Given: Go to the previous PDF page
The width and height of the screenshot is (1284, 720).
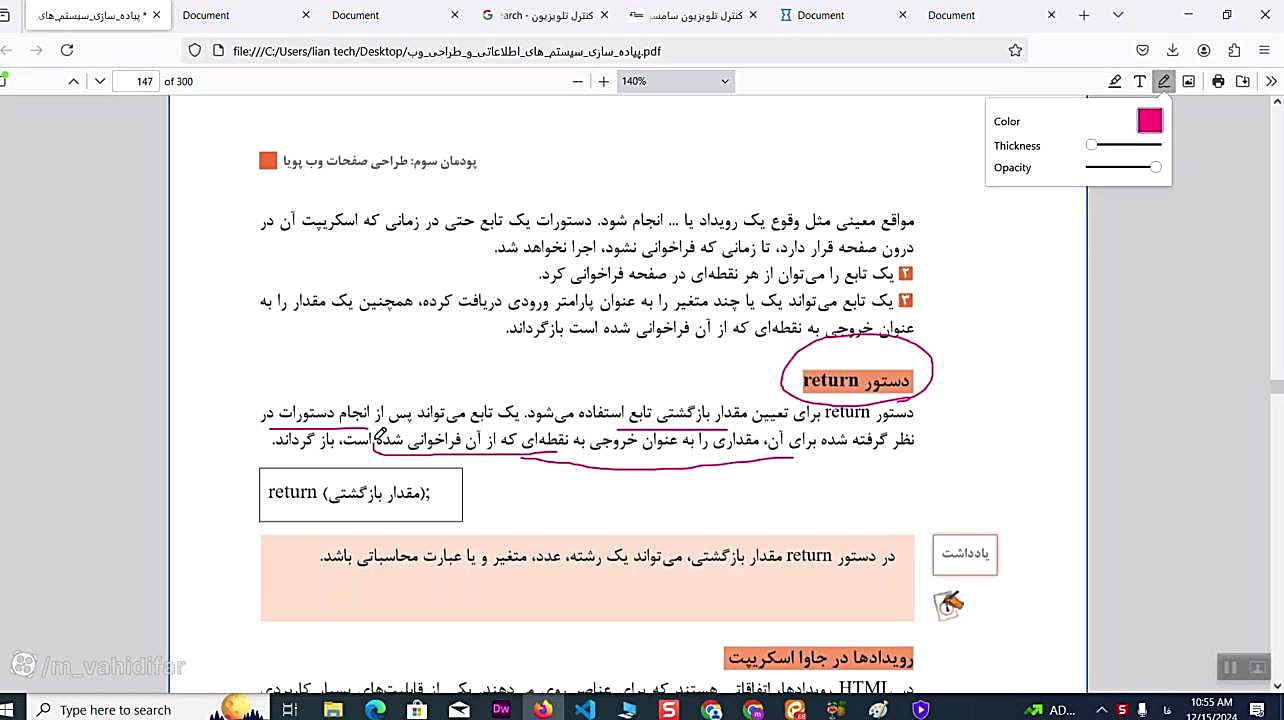Looking at the screenshot, I should click(x=73, y=81).
